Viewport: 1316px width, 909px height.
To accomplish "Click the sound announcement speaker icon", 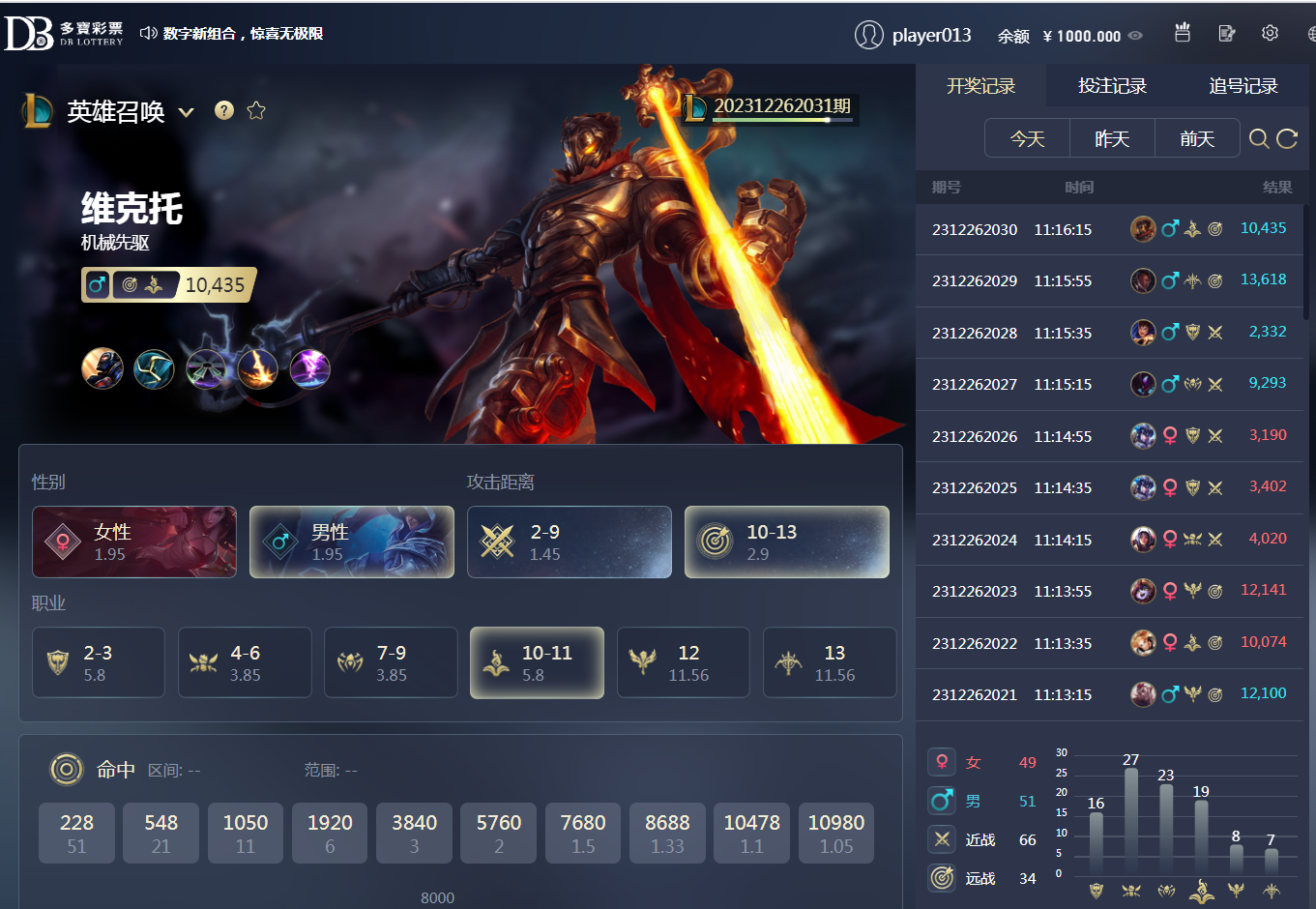I will [148, 33].
